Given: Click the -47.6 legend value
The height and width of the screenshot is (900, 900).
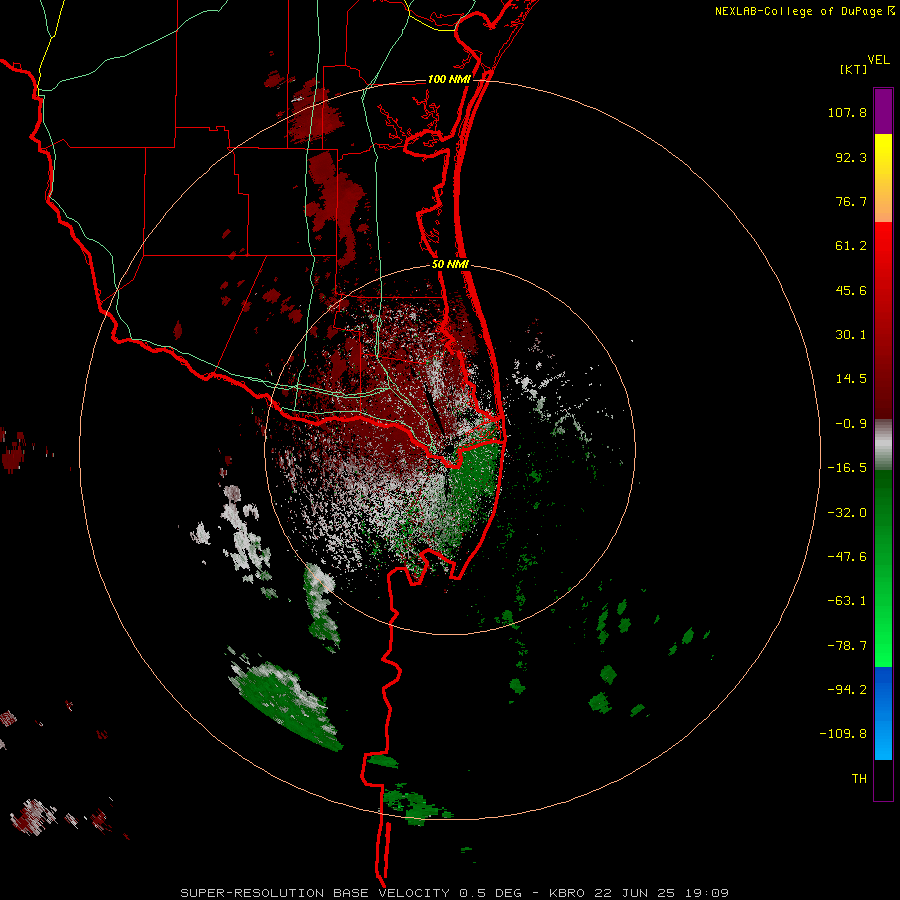Looking at the screenshot, I should click(847, 557).
